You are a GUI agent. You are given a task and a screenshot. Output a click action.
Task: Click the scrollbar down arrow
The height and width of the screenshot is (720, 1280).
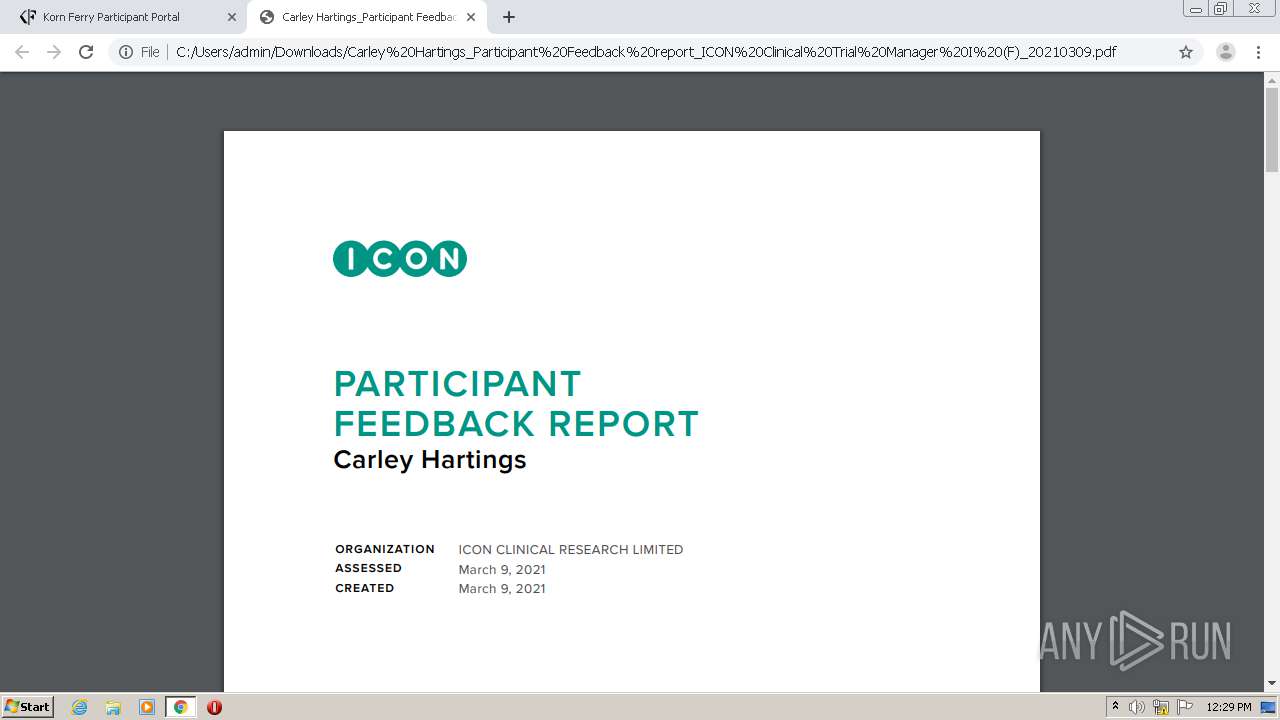[x=1272, y=683]
